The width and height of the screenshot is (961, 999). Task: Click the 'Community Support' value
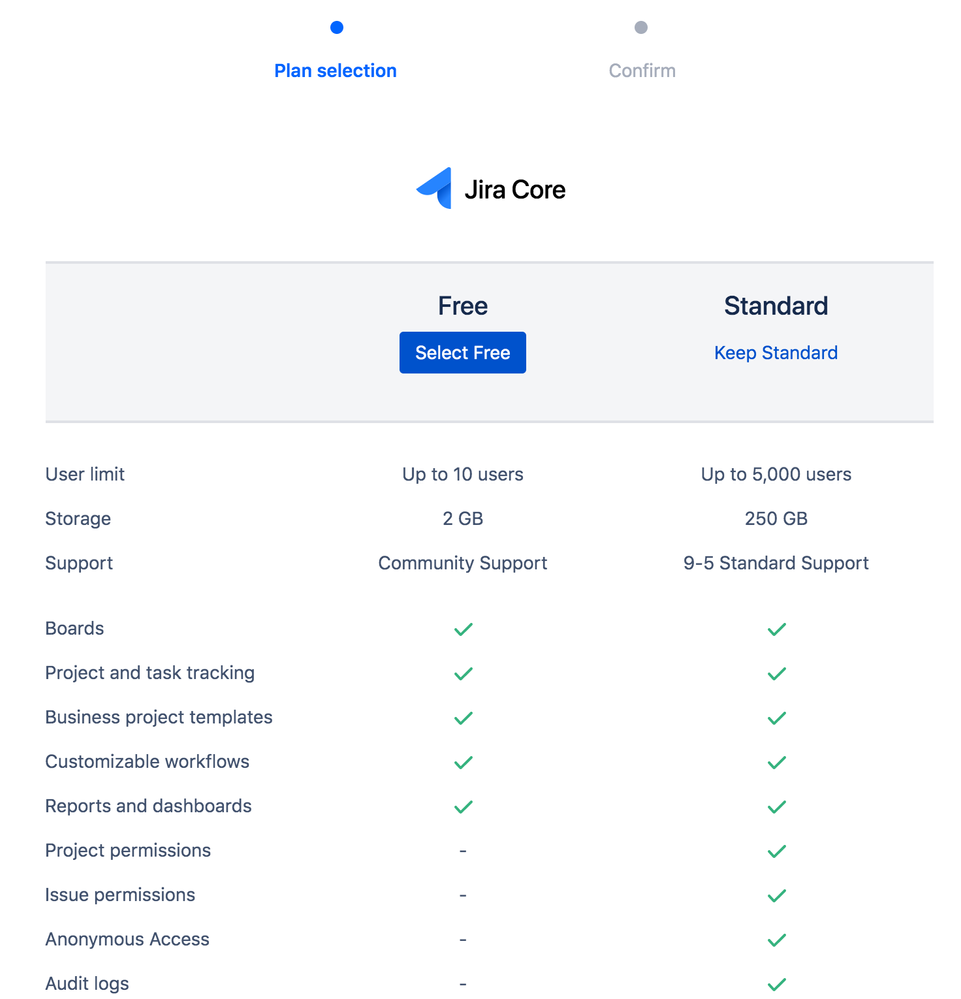tap(463, 563)
